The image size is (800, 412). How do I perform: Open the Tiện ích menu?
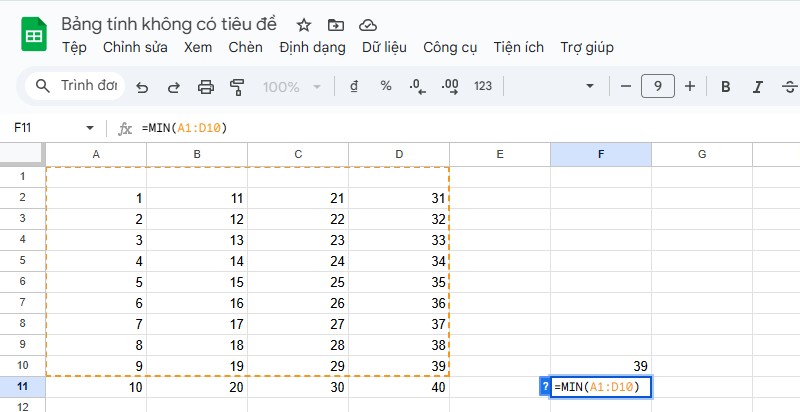[x=518, y=47]
